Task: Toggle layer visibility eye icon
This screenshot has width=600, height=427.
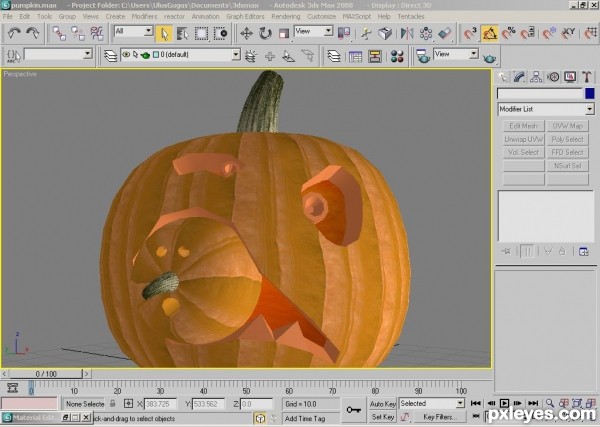Action: point(126,55)
